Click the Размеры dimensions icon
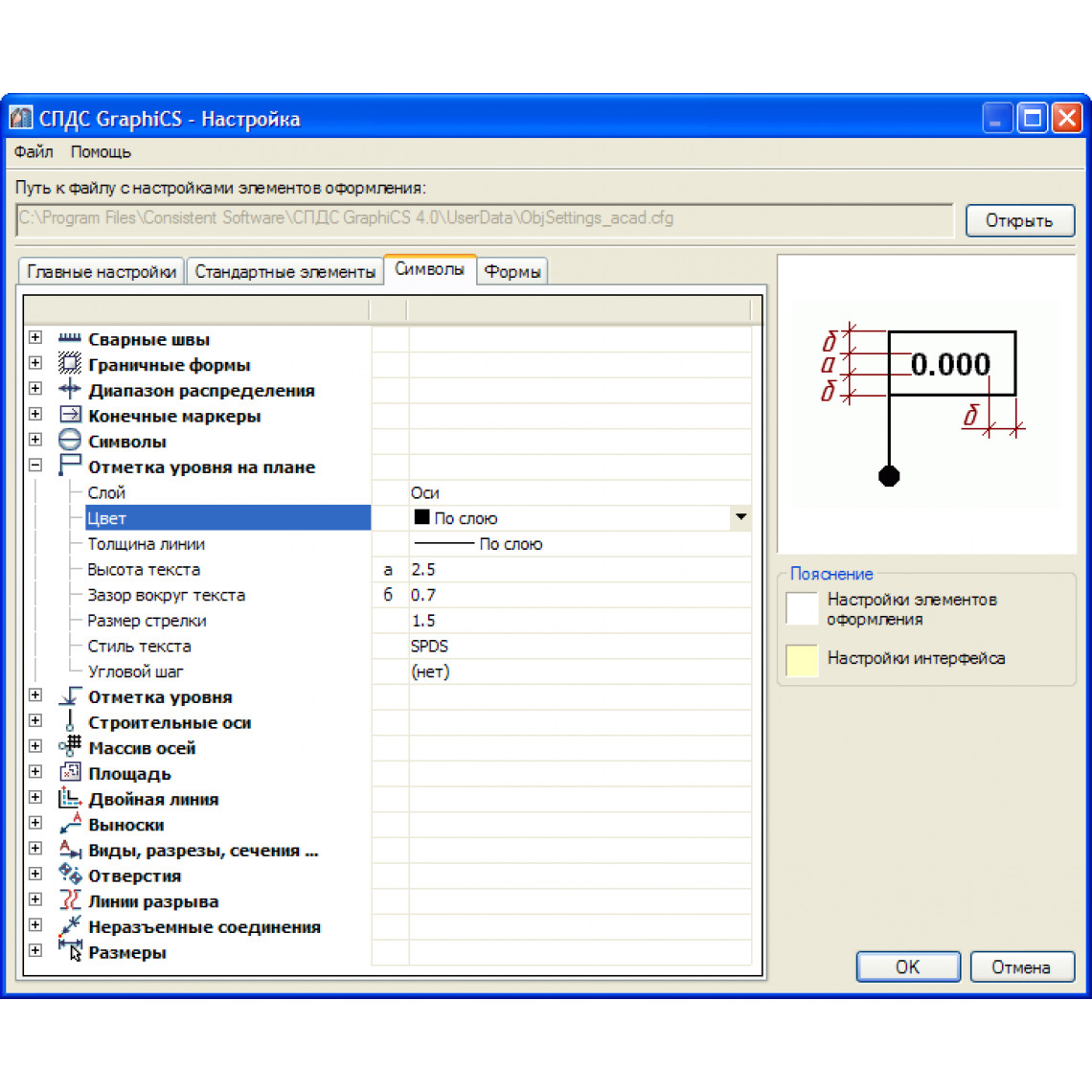Image resolution: width=1092 pixels, height=1092 pixels. (70, 951)
